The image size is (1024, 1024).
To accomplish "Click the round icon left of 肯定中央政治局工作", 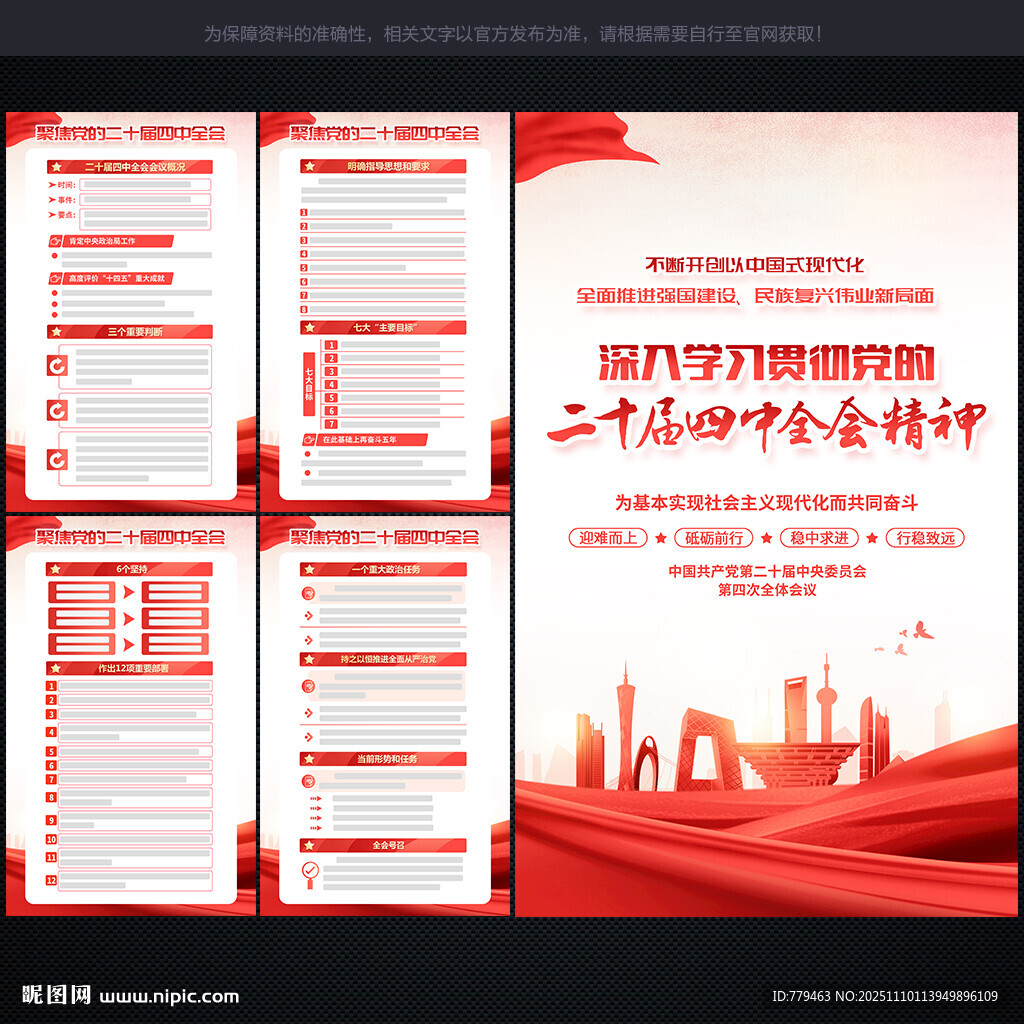I will (x=56, y=241).
